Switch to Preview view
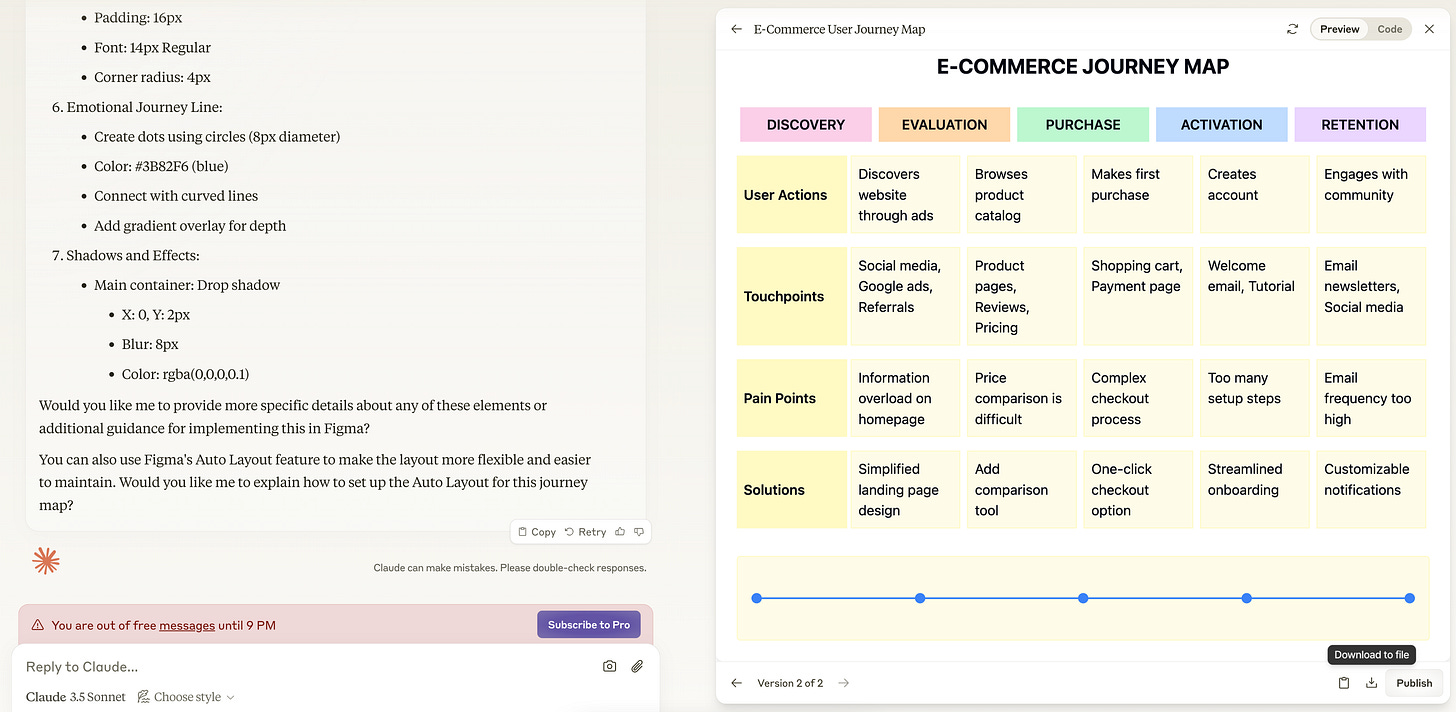This screenshot has height=712, width=1456. [x=1339, y=29]
